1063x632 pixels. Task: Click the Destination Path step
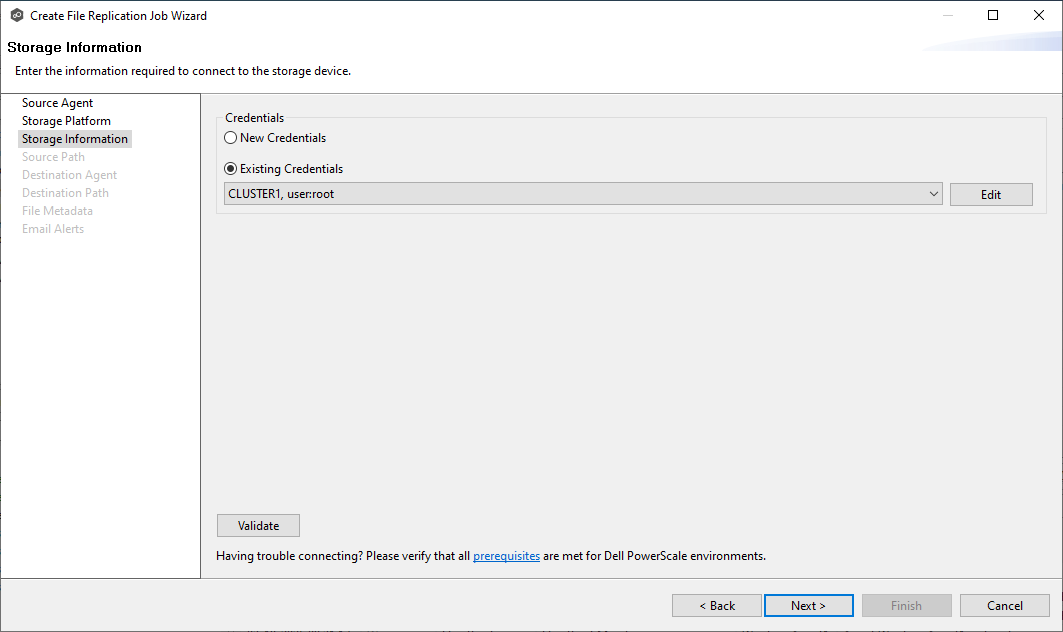point(65,193)
